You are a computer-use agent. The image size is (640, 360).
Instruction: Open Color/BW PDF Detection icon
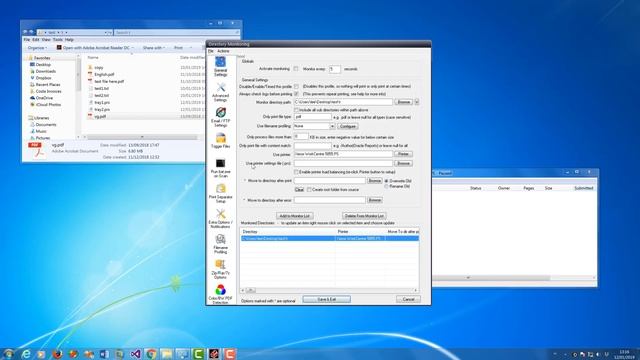tap(220, 294)
